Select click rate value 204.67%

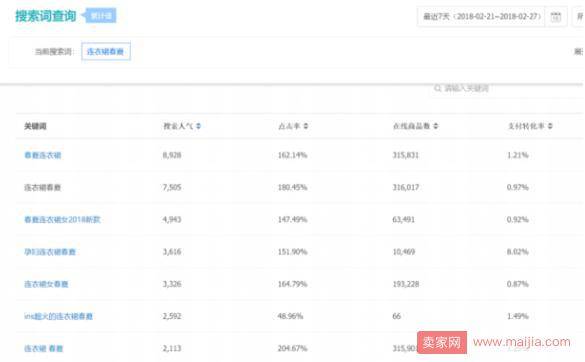(292, 349)
